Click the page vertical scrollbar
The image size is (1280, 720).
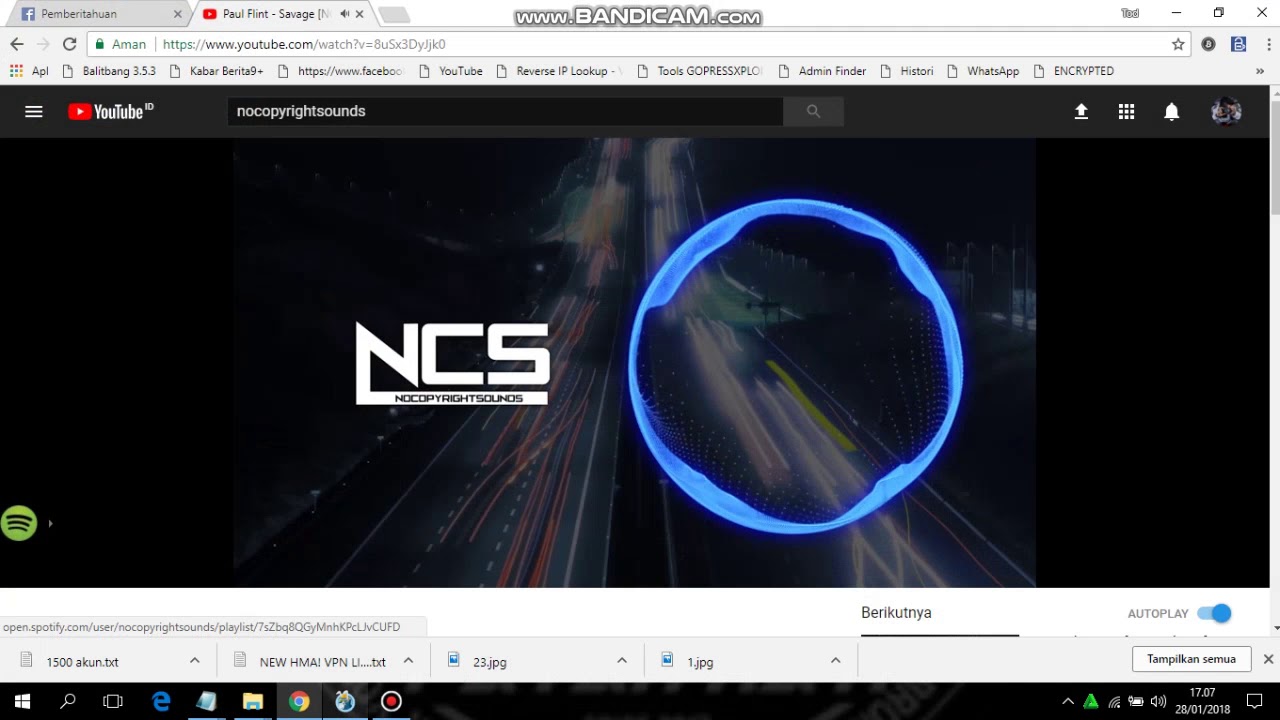coord(1275,156)
